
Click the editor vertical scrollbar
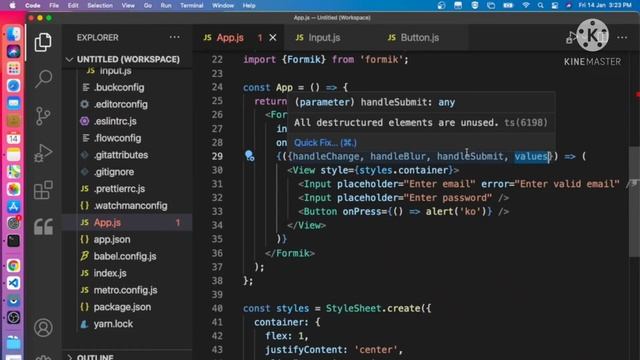634,202
